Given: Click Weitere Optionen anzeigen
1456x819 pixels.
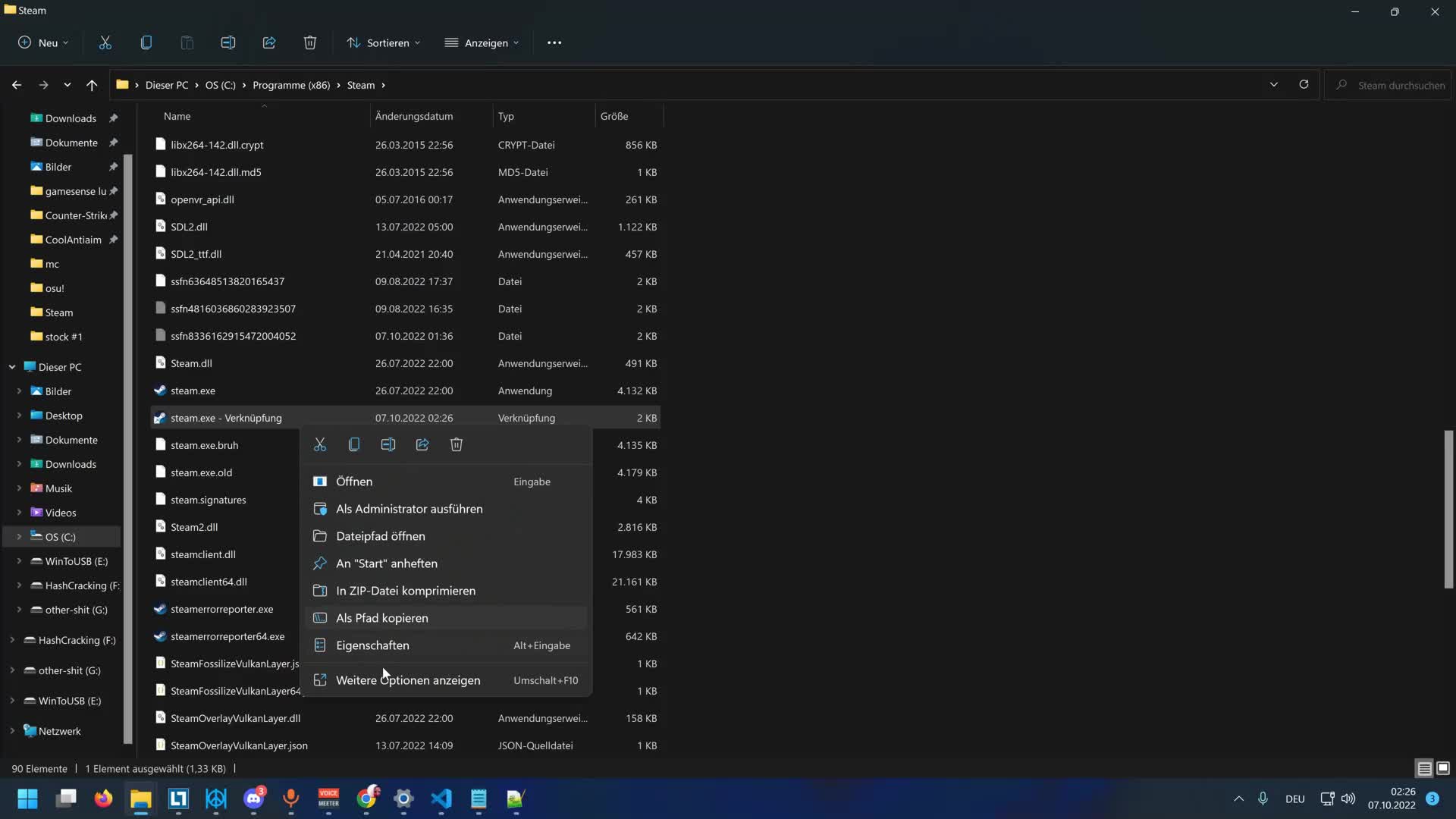Looking at the screenshot, I should click(408, 680).
